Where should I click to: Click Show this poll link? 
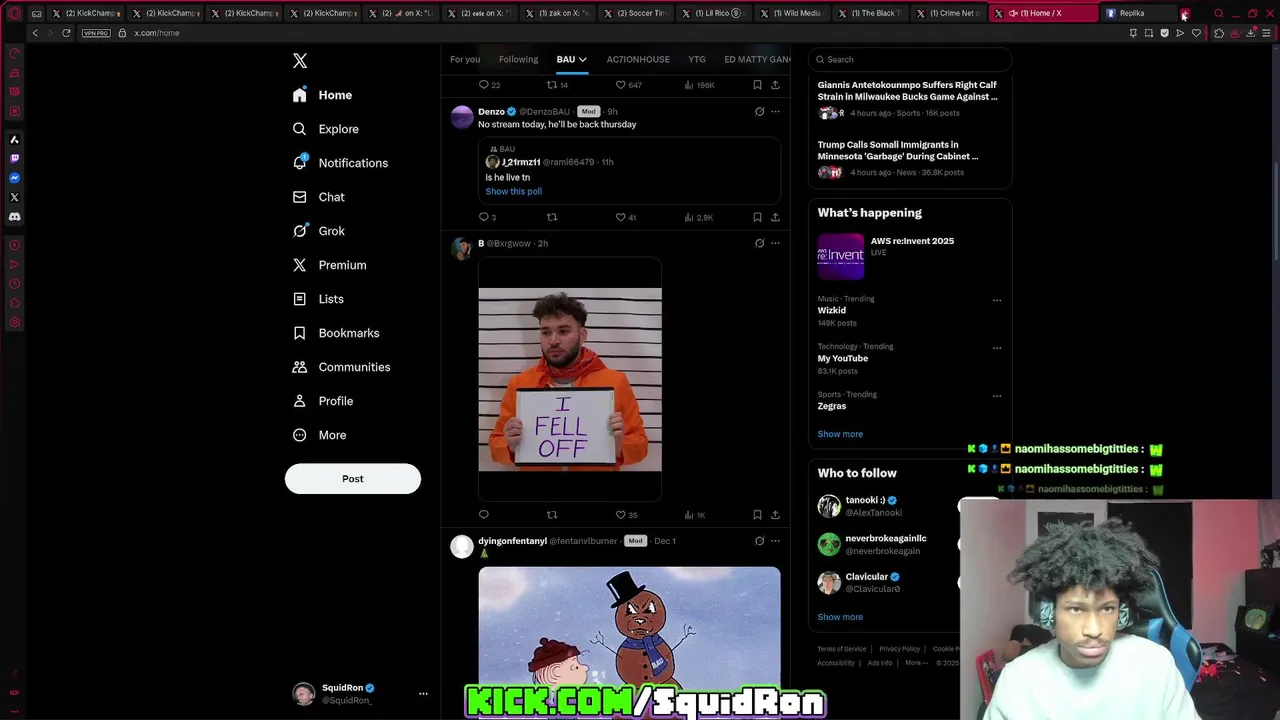[514, 191]
